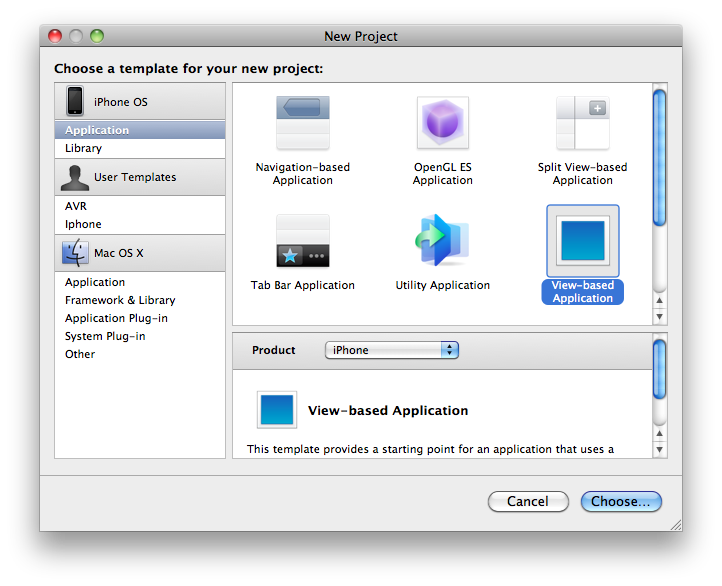Click the User Templates silhouette icon
The image size is (722, 586).
tap(75, 177)
